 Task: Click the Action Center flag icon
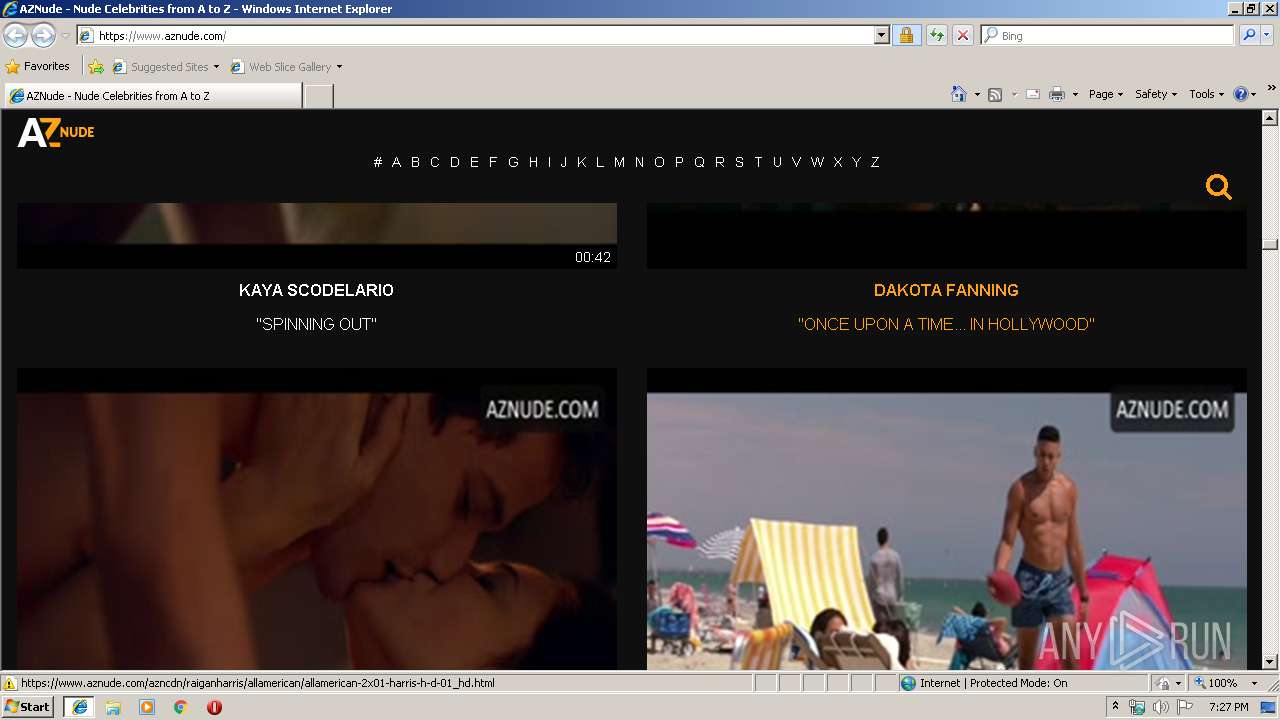click(x=1185, y=707)
